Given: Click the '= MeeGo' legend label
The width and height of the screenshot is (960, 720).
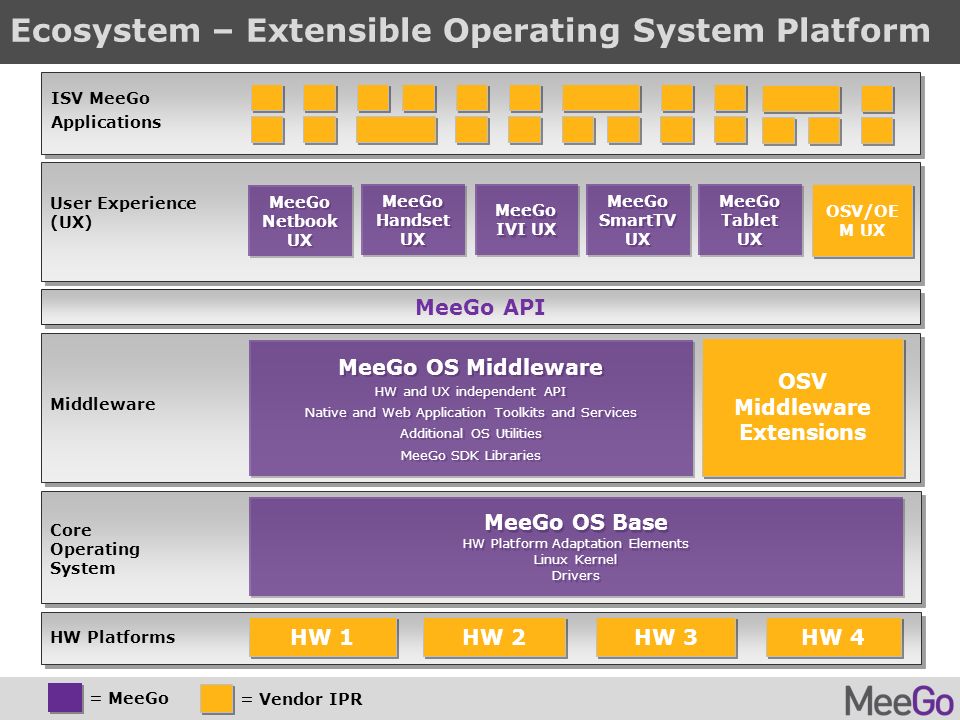Looking at the screenshot, I should tap(129, 698).
